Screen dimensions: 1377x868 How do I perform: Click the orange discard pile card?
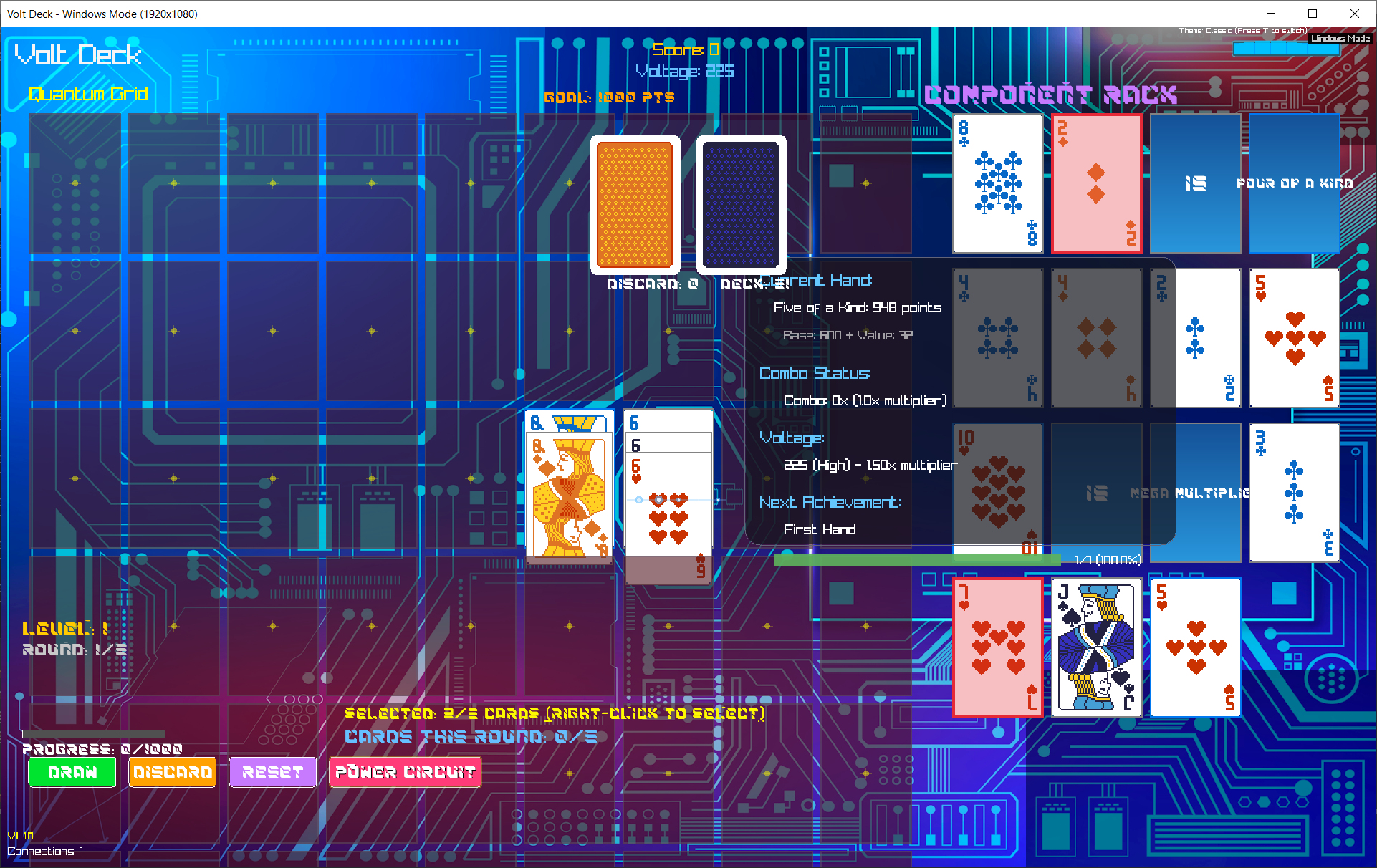coord(635,204)
